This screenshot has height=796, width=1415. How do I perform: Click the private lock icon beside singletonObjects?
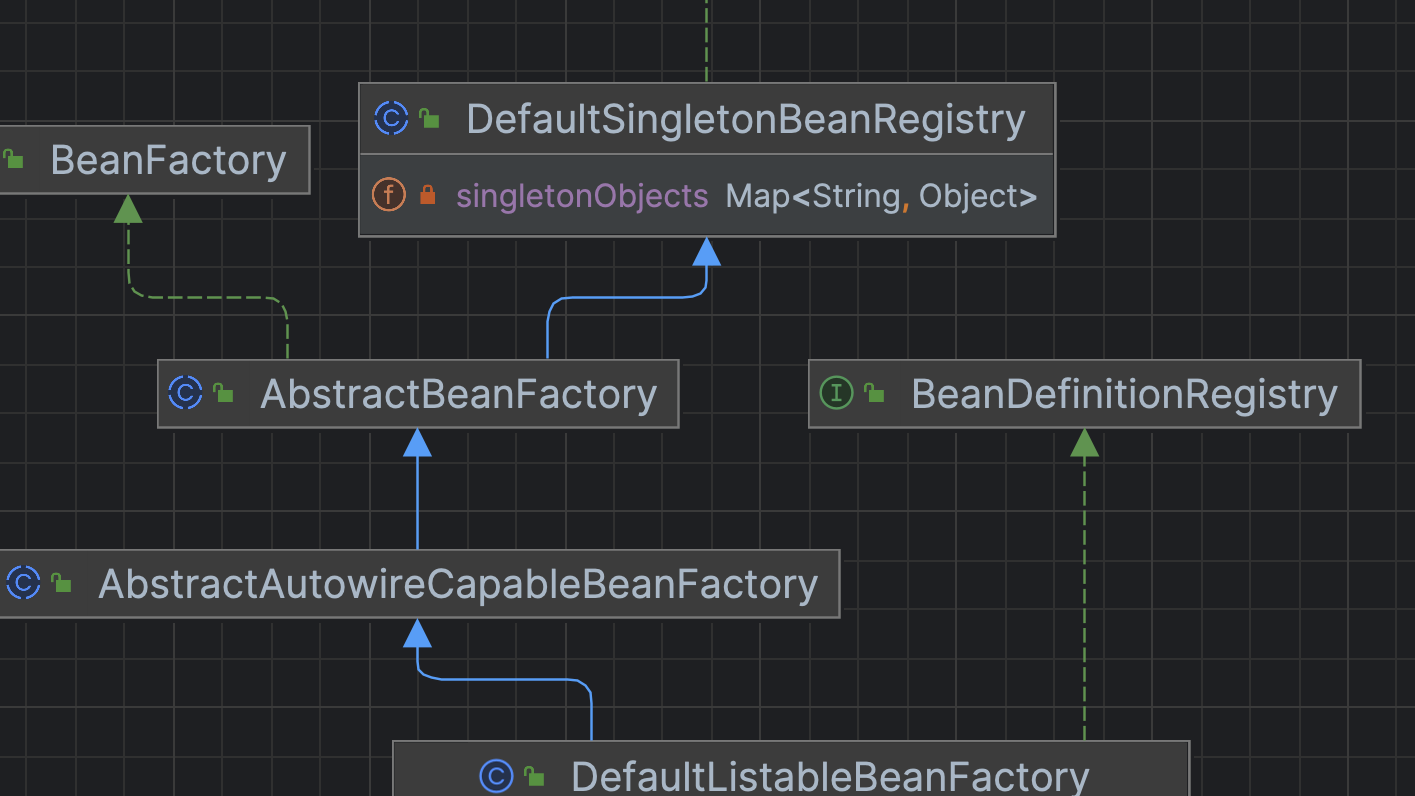click(428, 195)
